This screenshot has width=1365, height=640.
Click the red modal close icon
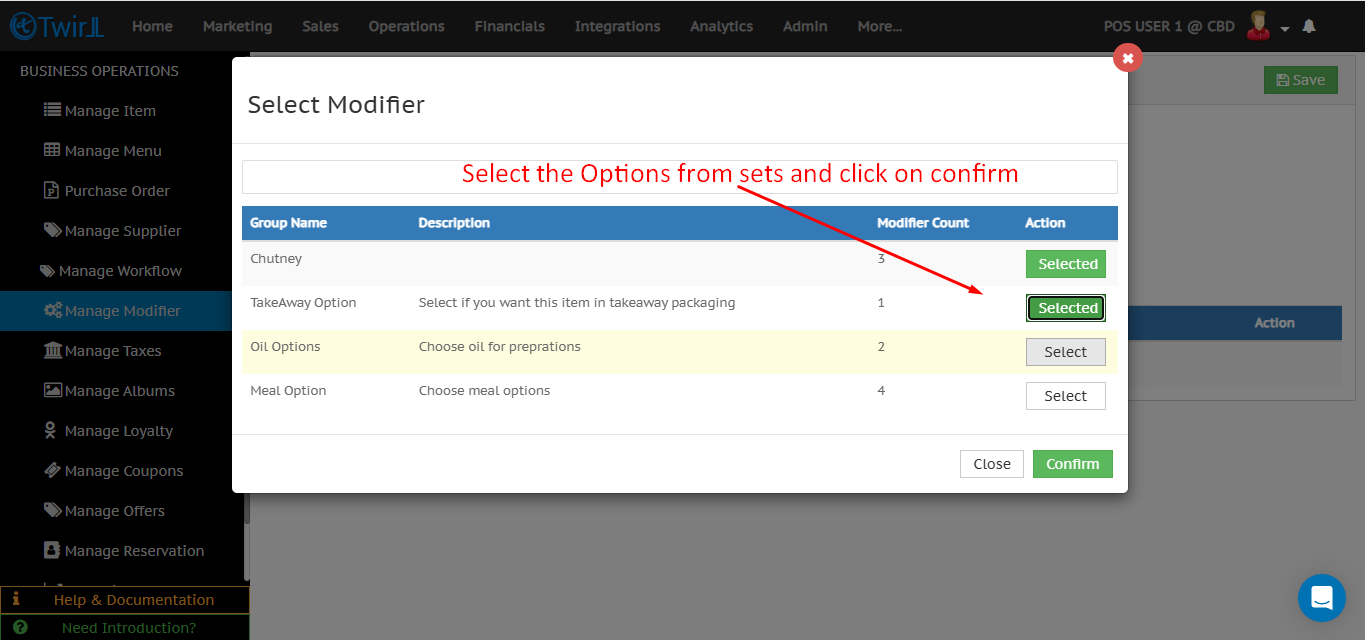click(1127, 58)
